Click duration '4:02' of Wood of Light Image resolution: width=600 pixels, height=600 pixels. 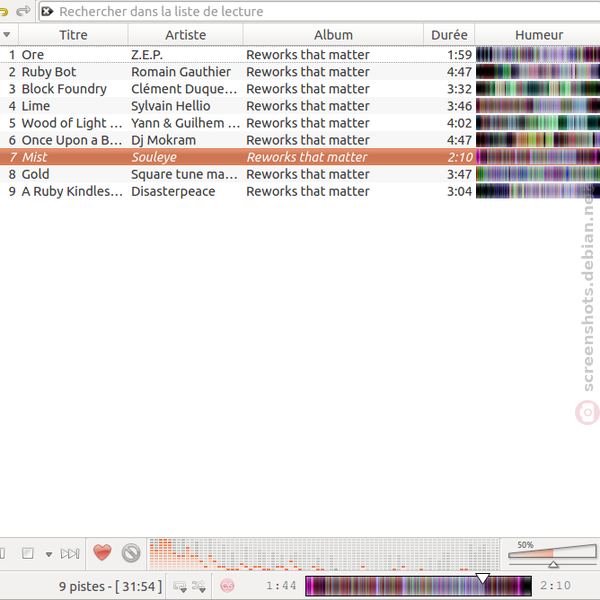click(x=460, y=123)
